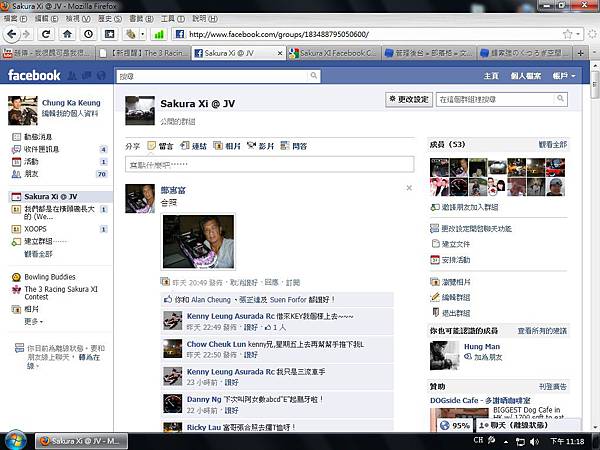Open a new tab with plus button
600x450 pixels.
coord(580,53)
